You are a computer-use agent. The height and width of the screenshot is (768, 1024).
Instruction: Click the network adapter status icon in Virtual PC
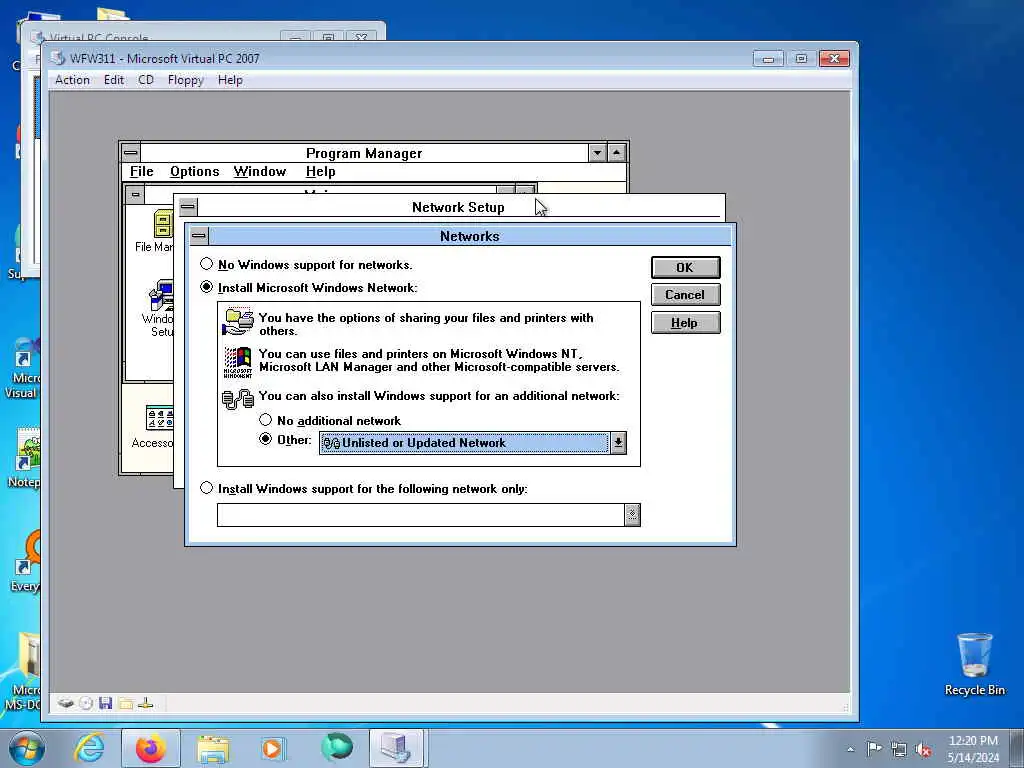pyautogui.click(x=146, y=703)
